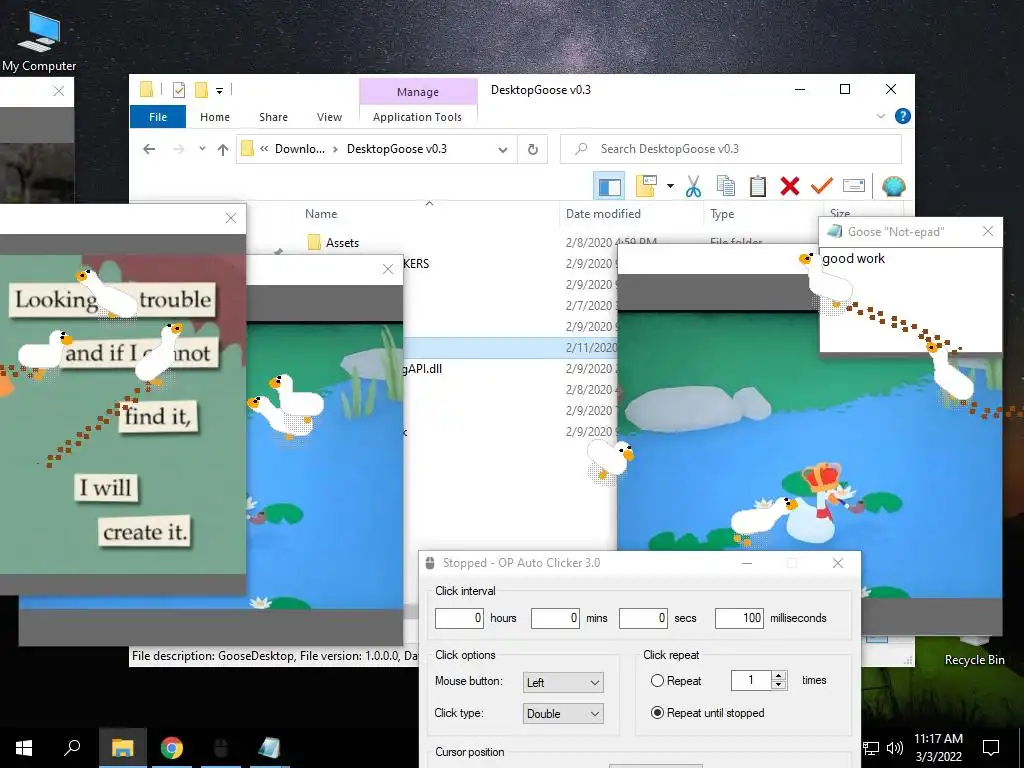
Task: Click the copy icon in Explorer toolbar
Action: [726, 186]
